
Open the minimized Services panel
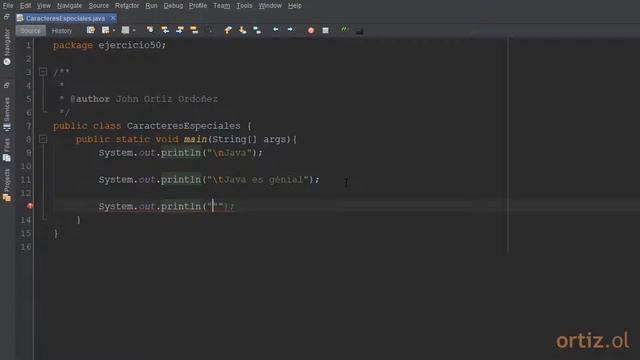tap(7, 114)
